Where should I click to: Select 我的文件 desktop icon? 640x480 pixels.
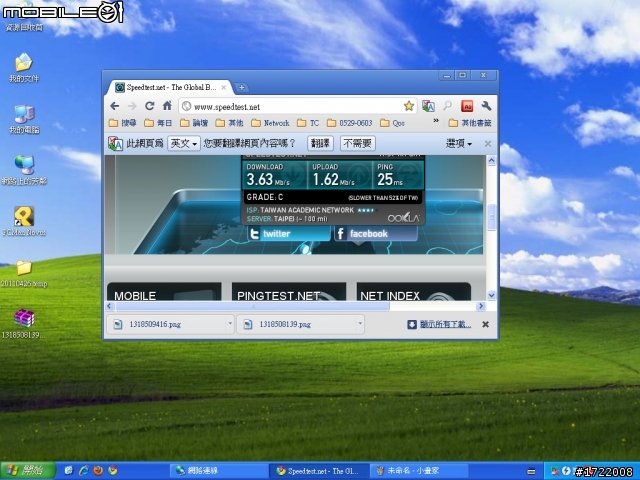point(24,68)
